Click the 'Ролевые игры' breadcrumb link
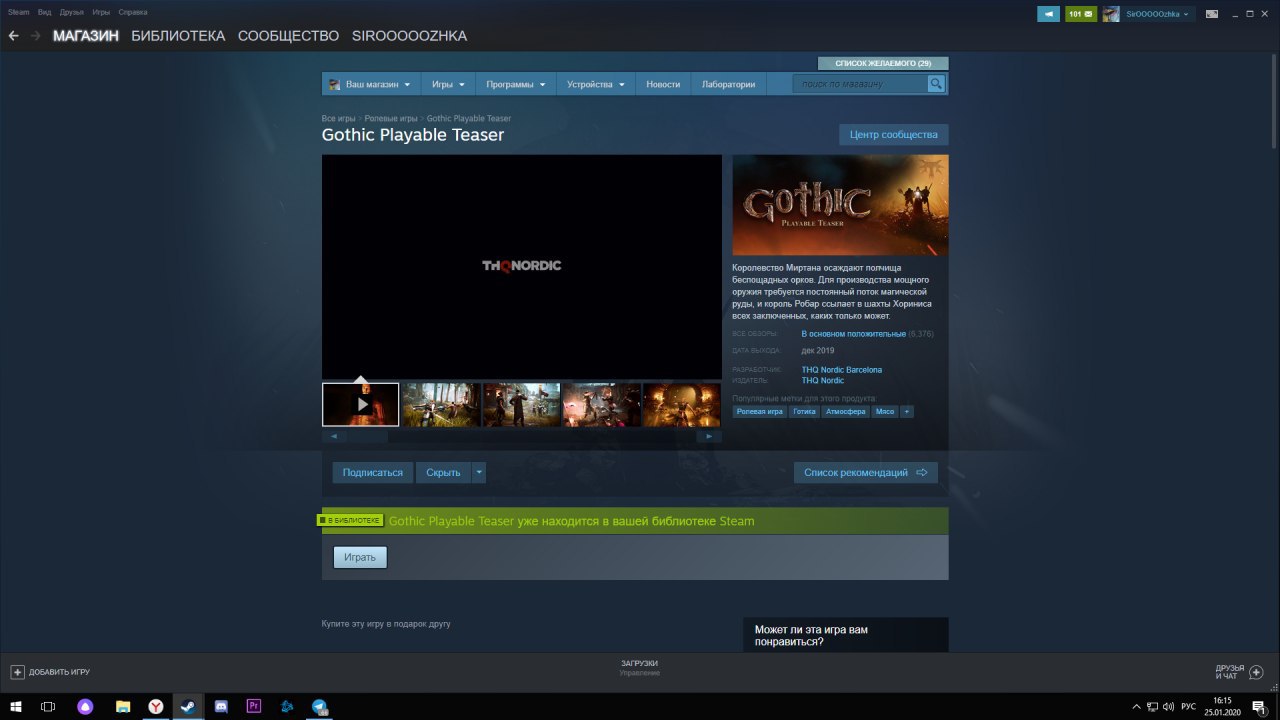This screenshot has width=1280, height=720. point(391,118)
